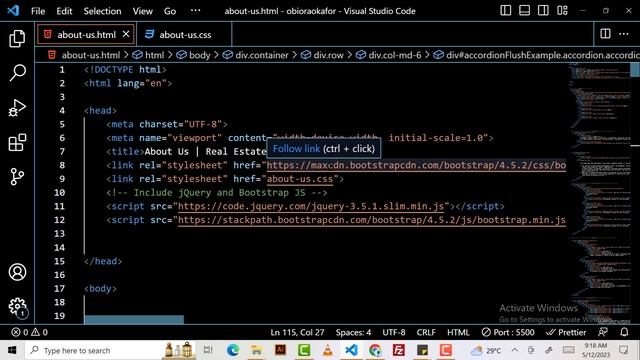Click the minimap code overview
Image resolution: width=640 pixels, height=360 pixels.
point(599,192)
